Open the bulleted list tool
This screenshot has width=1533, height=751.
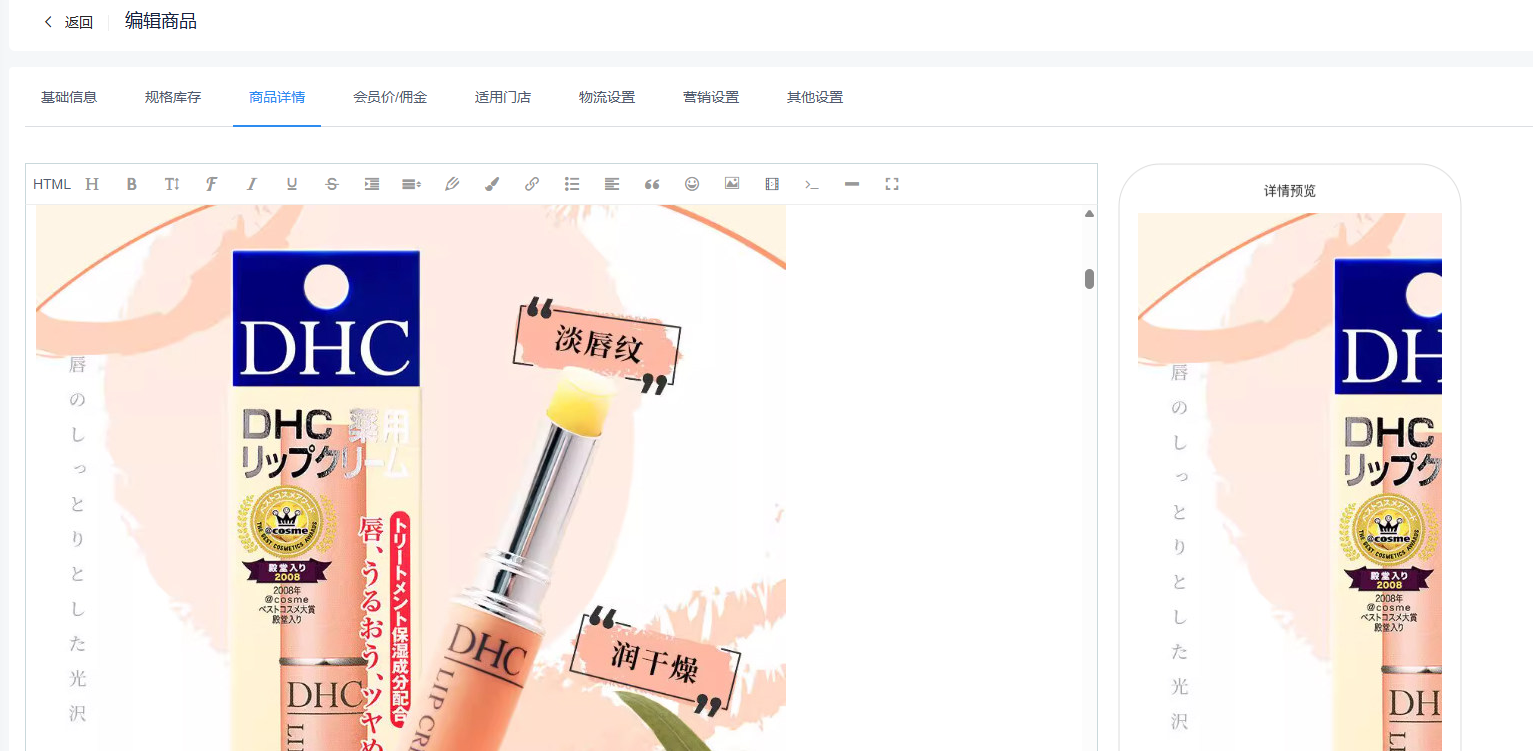tap(572, 184)
